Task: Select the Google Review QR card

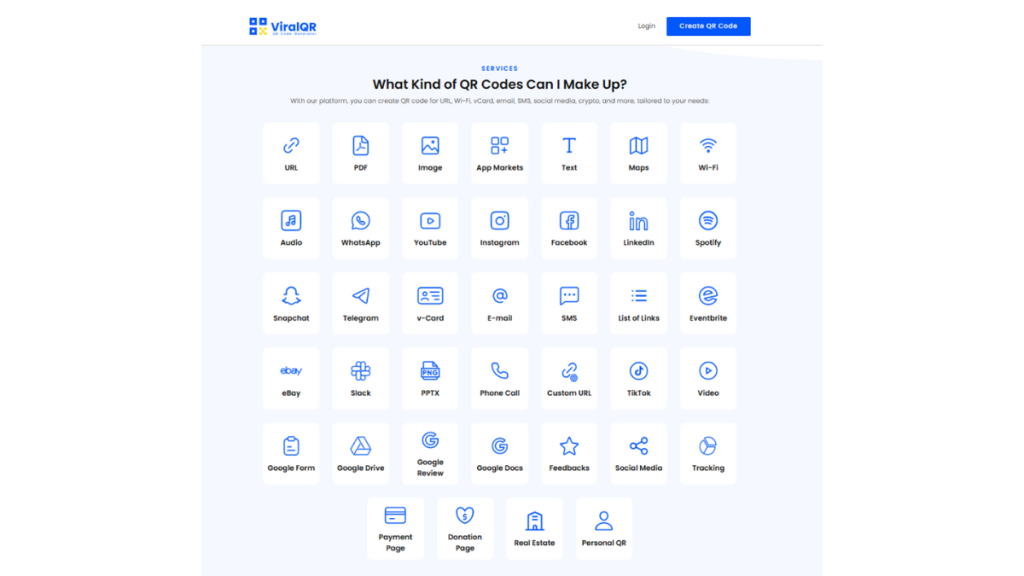Action: 430,454
